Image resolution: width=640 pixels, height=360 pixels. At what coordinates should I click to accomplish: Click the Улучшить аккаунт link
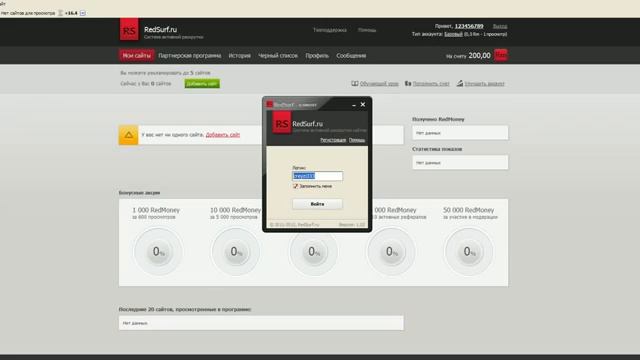pos(484,84)
